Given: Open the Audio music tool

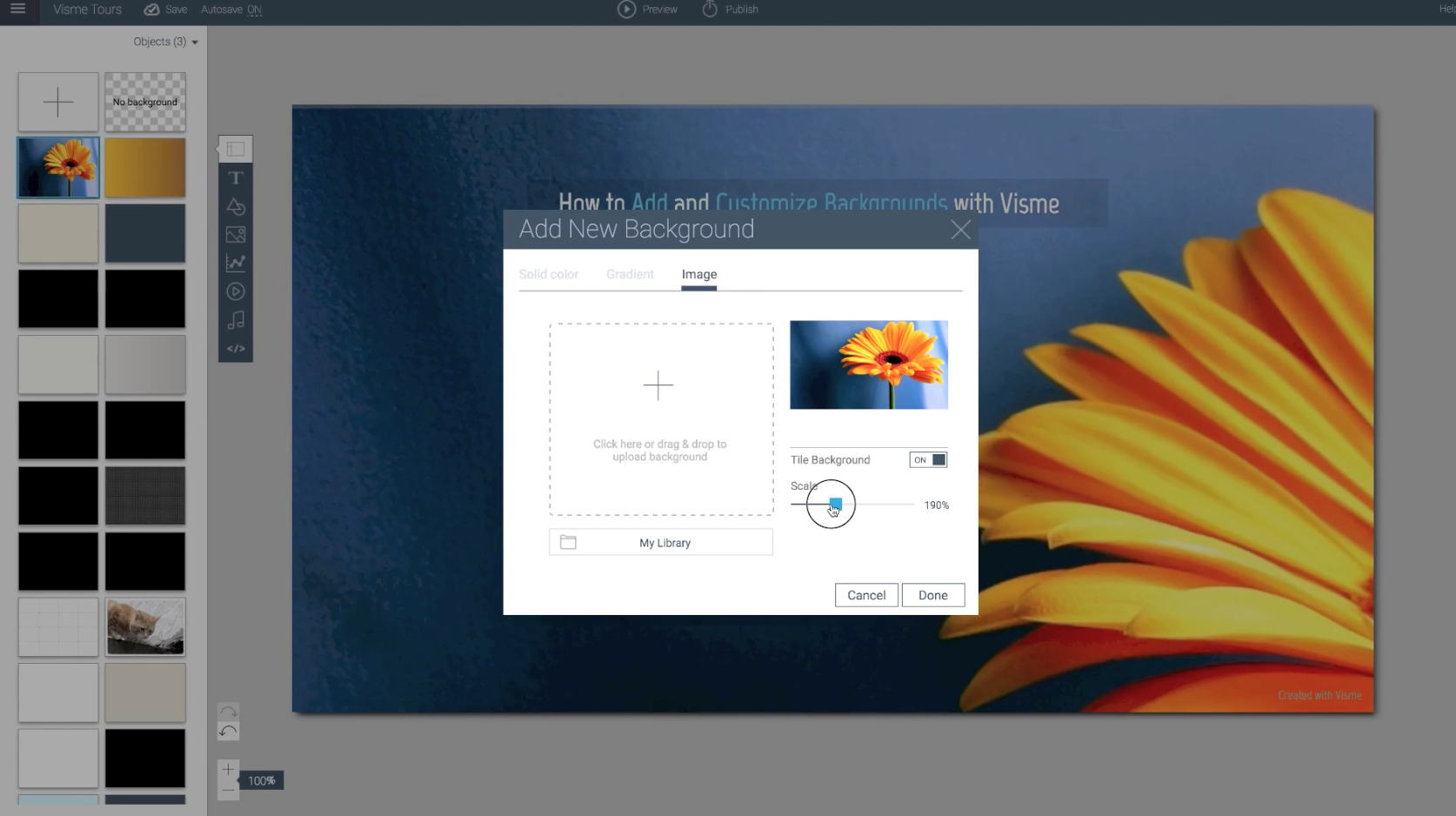Looking at the screenshot, I should tap(236, 320).
